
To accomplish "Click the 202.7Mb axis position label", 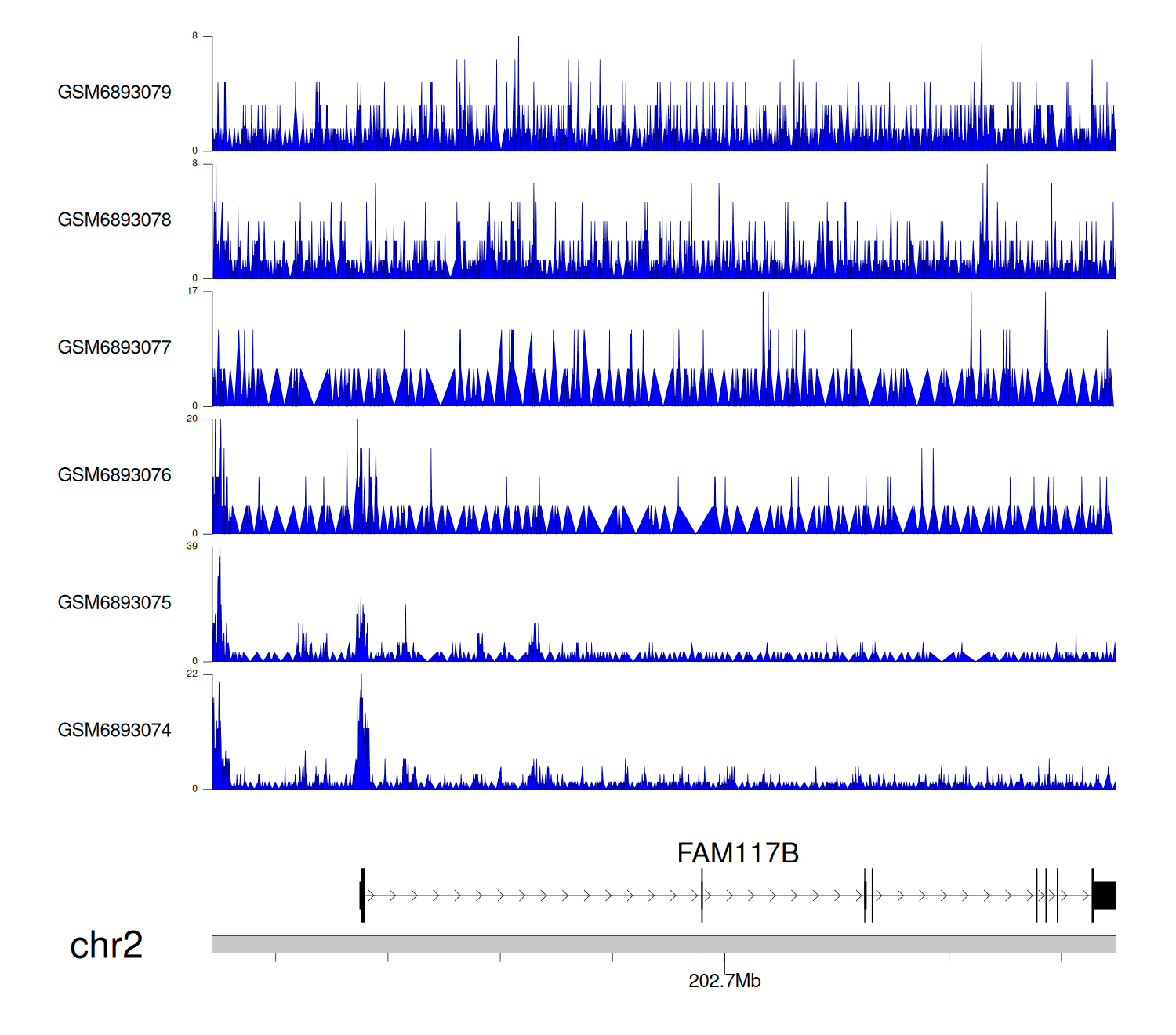I will tap(724, 981).
